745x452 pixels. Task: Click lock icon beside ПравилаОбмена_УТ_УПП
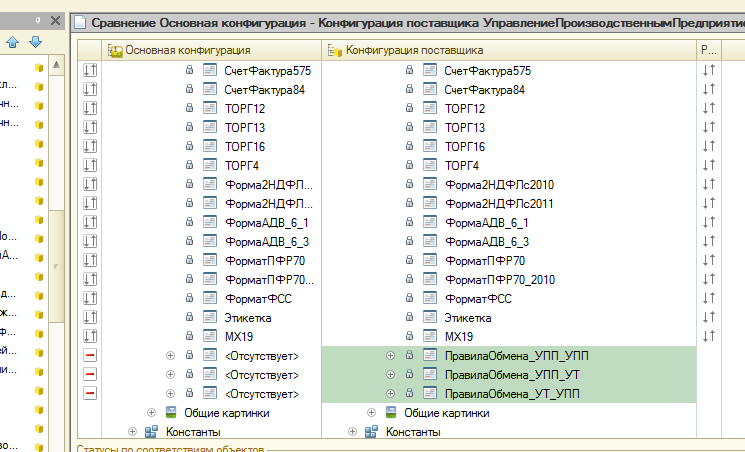410,393
